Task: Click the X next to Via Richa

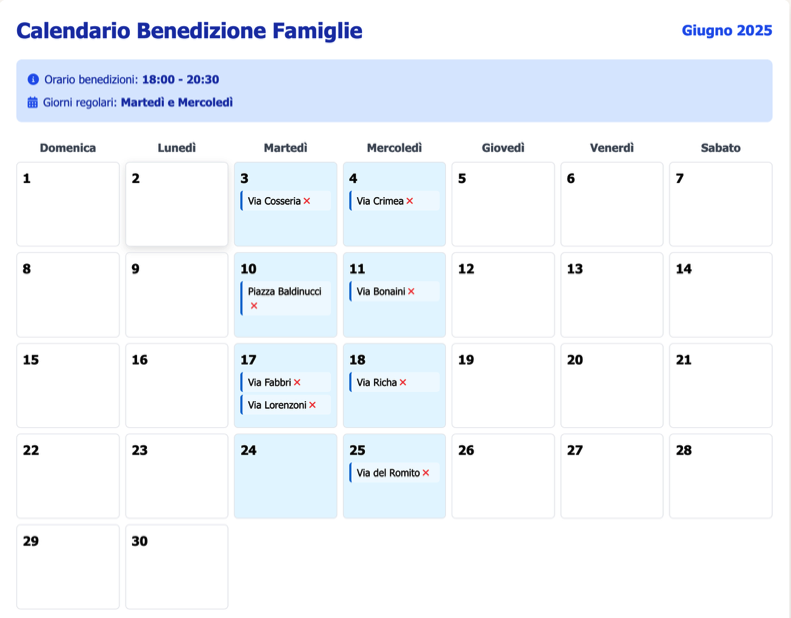Action: tap(403, 382)
